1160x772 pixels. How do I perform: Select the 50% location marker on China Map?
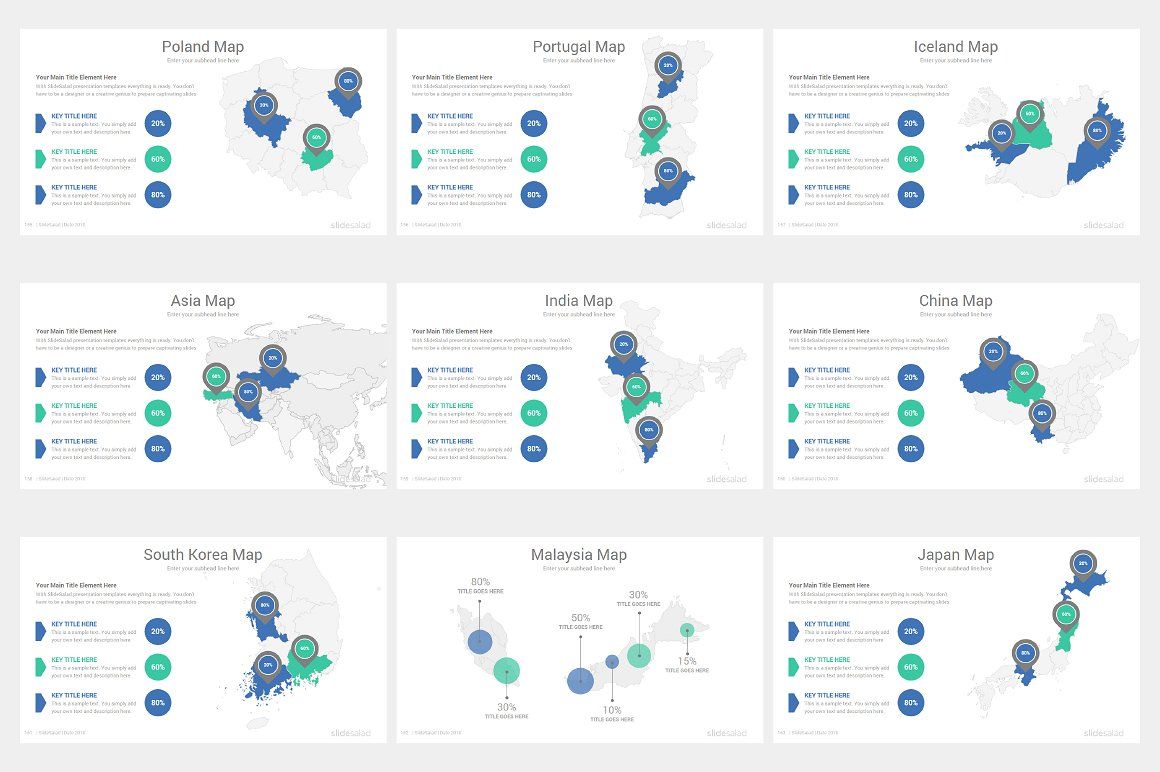coord(1022,374)
